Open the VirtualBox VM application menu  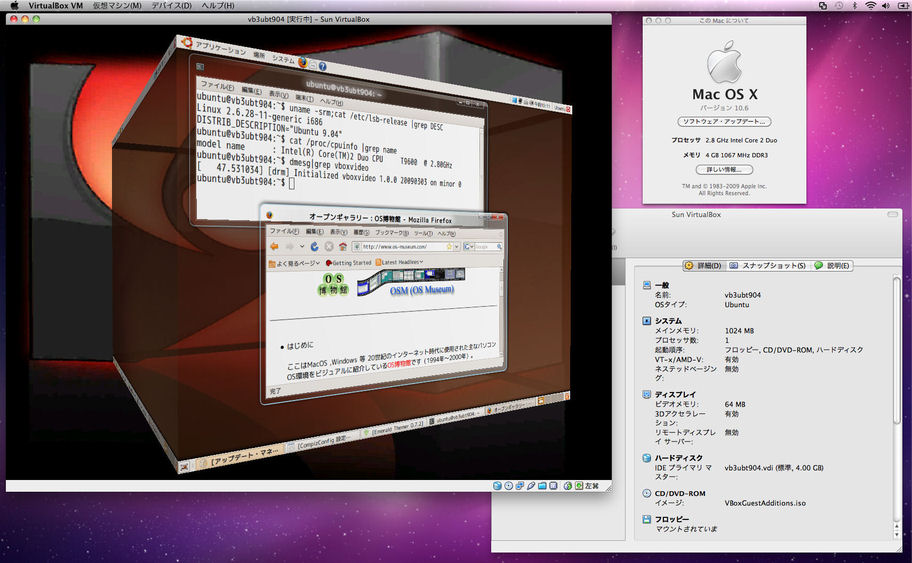pos(56,5)
